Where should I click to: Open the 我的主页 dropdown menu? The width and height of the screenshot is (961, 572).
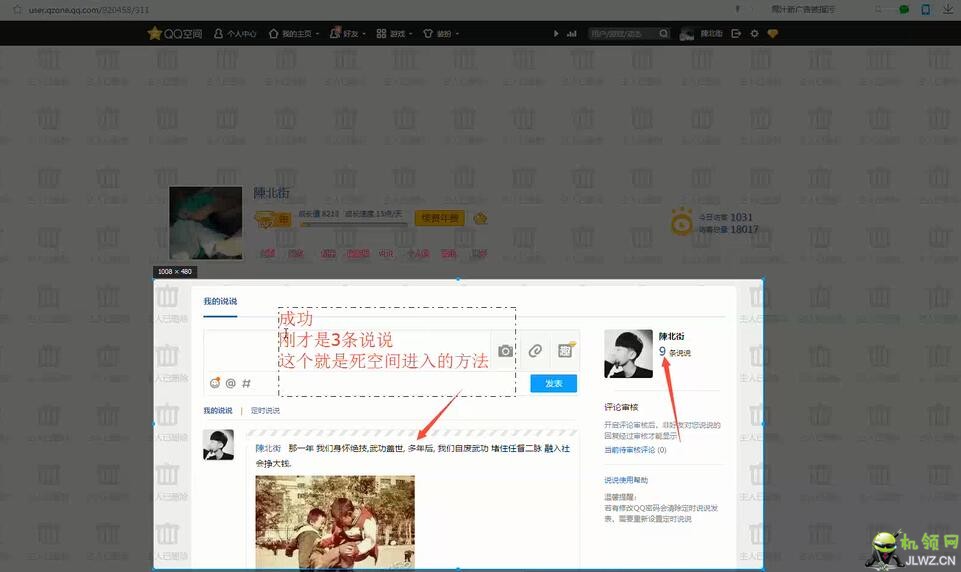click(294, 34)
